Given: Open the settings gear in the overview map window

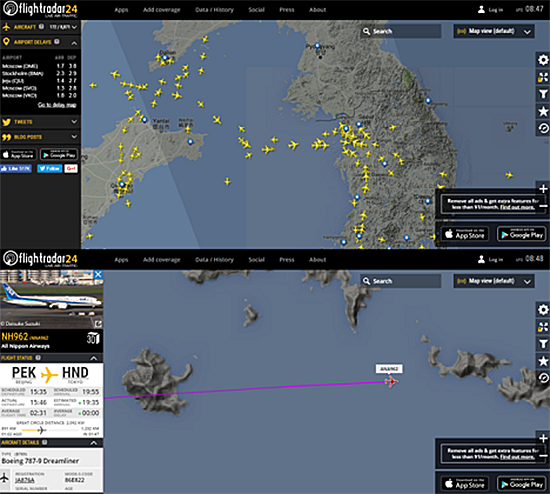Looking at the screenshot, I should pyautogui.click(x=543, y=60).
